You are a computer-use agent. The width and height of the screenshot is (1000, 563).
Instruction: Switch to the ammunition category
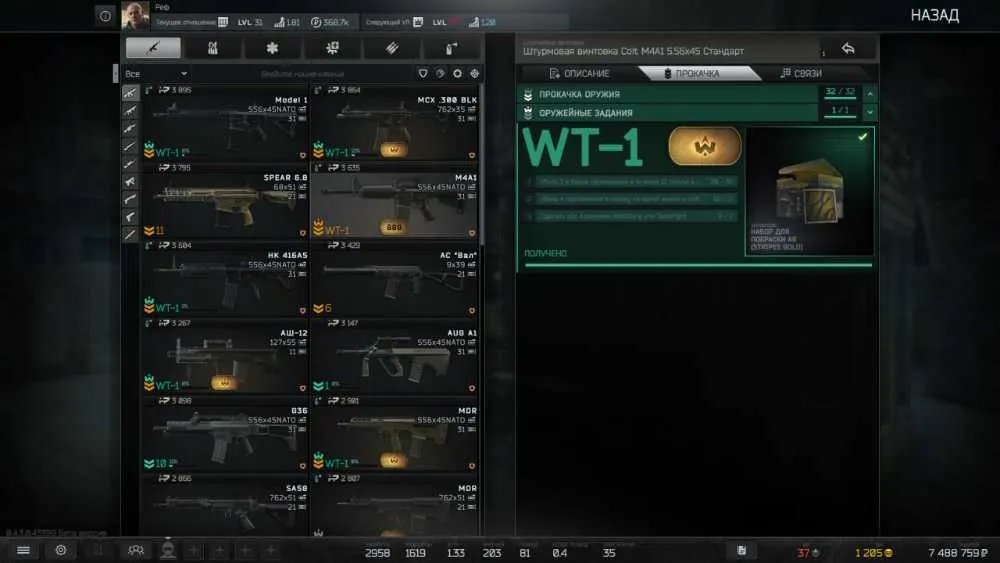coord(392,48)
